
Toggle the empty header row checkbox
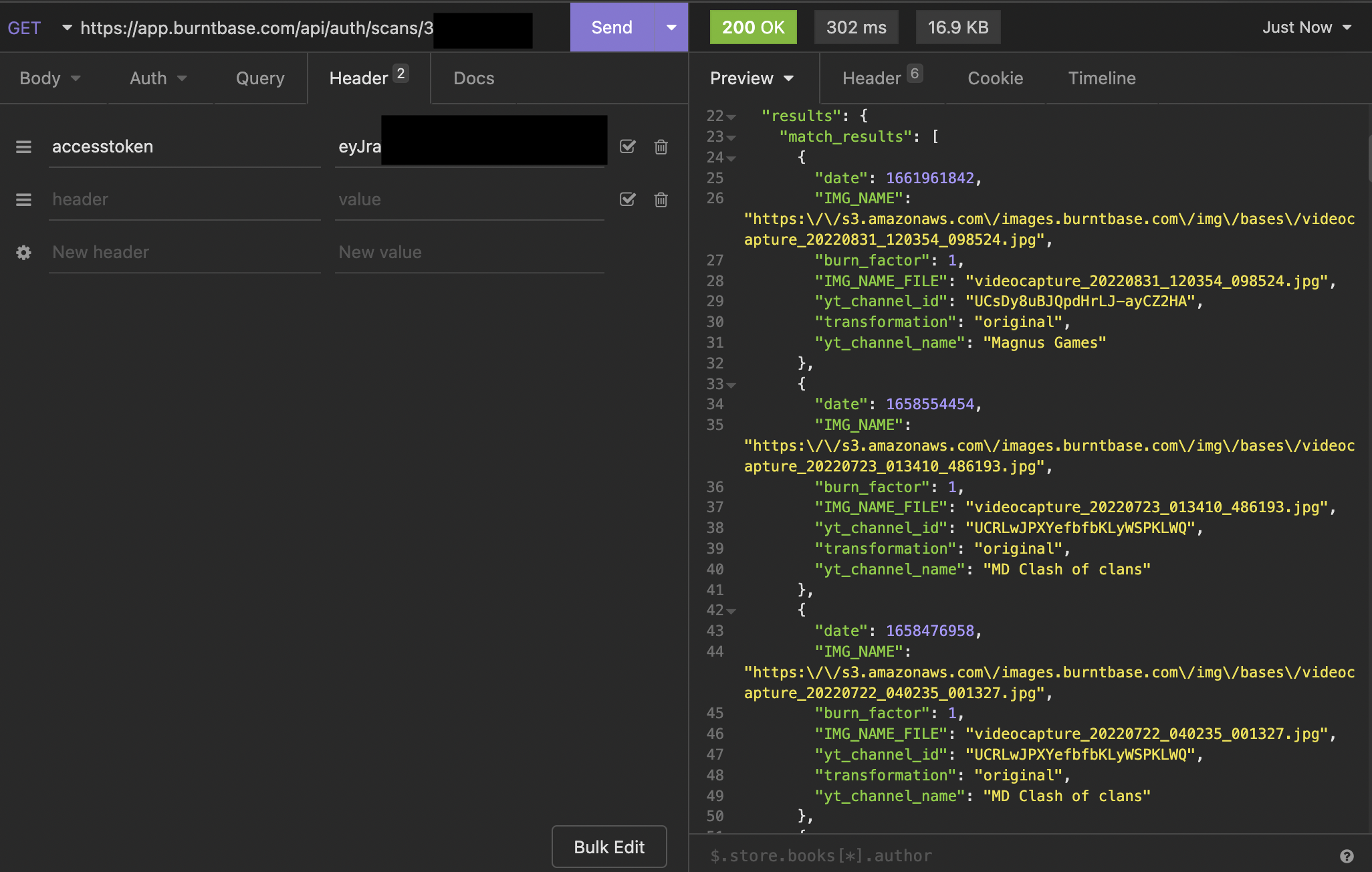[627, 200]
